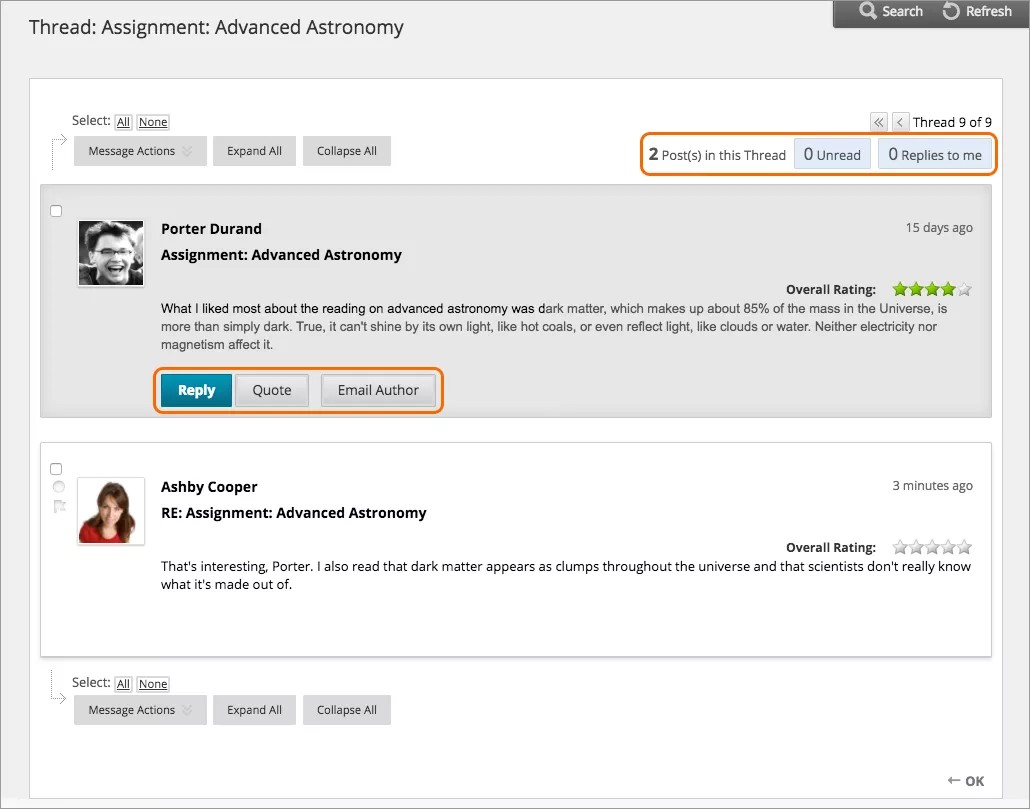Show the 0 Unread posts filter
Viewport: 1030px width, 809px height.
[832, 155]
